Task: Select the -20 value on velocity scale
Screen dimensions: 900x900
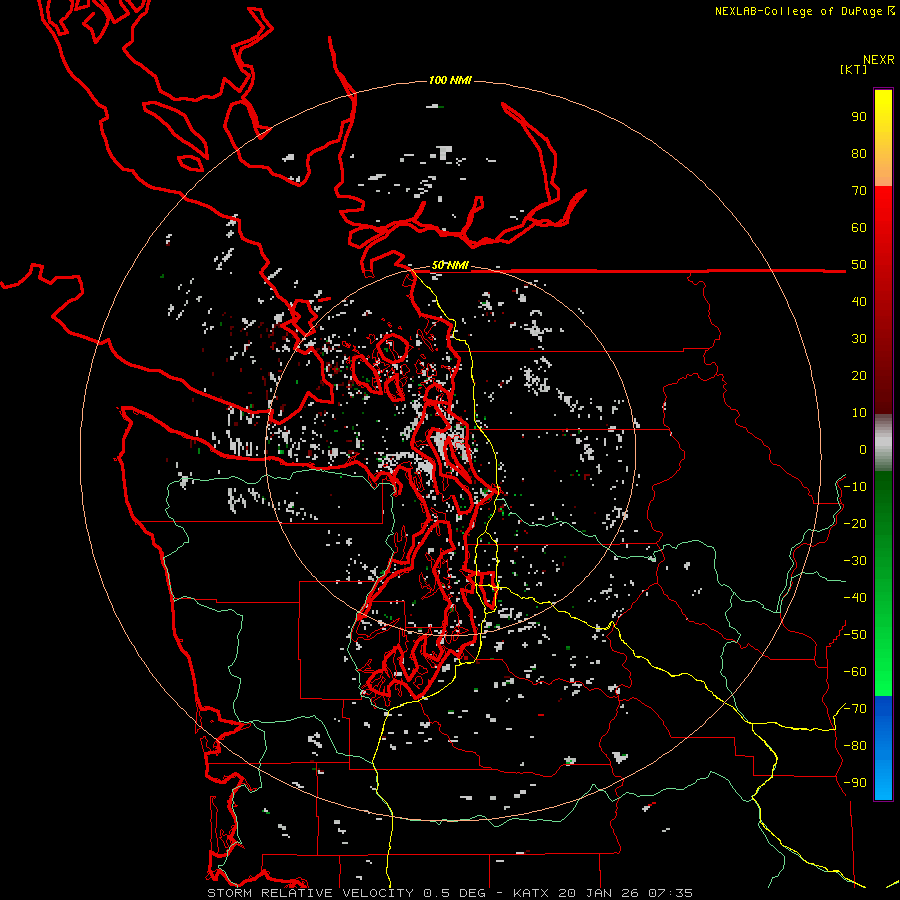Action: (x=855, y=524)
